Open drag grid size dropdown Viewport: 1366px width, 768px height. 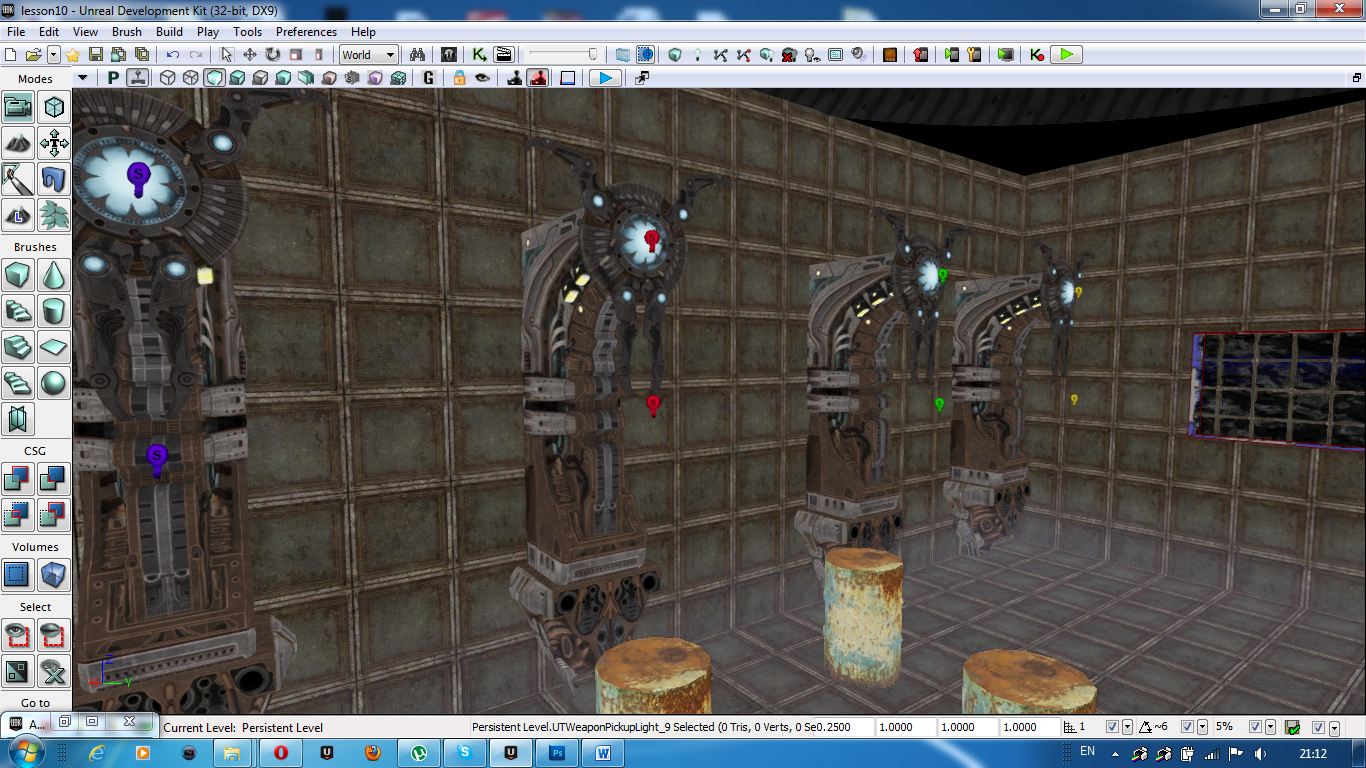coord(1128,727)
